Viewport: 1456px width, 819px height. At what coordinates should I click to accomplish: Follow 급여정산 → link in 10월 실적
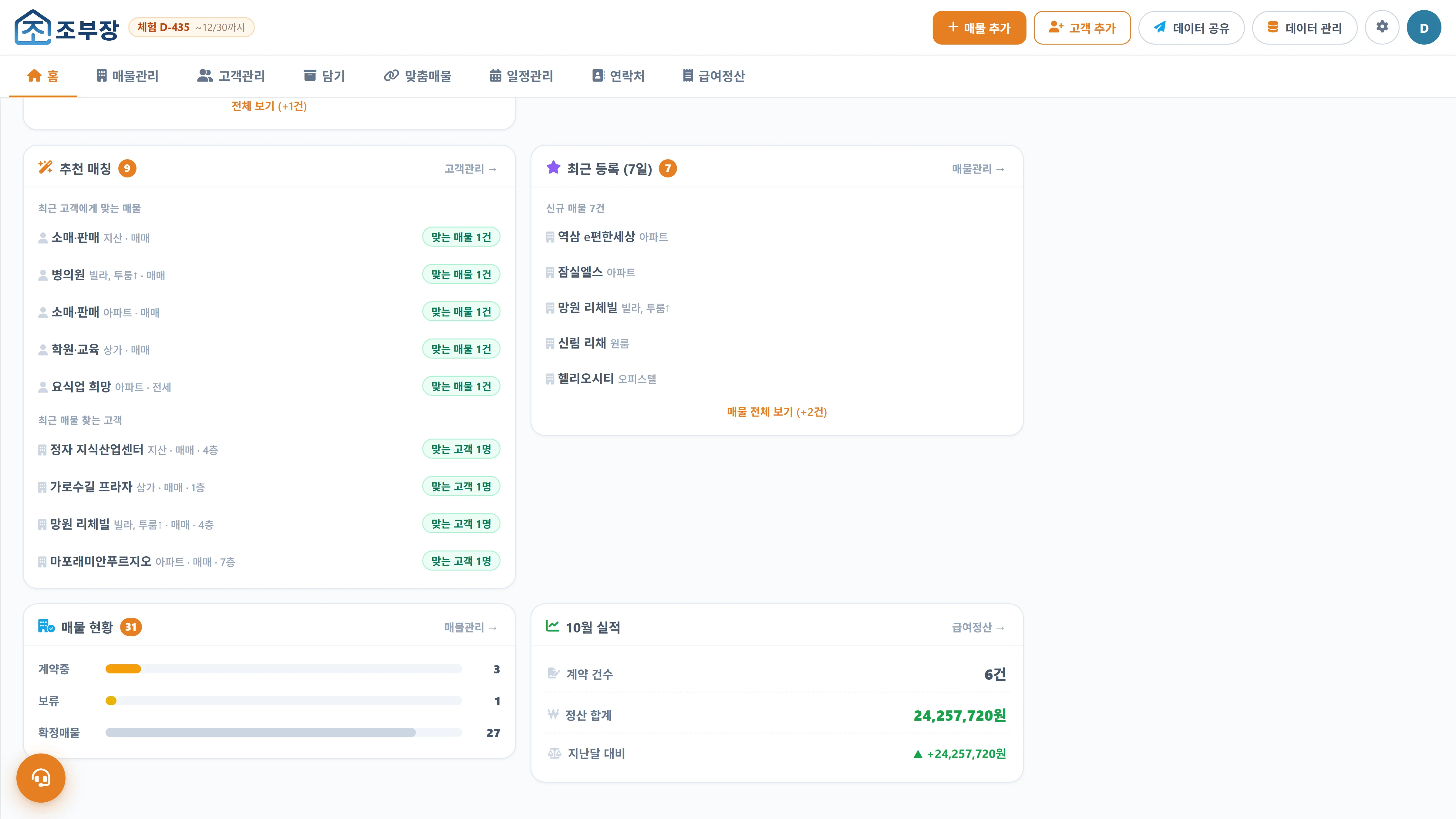978,627
